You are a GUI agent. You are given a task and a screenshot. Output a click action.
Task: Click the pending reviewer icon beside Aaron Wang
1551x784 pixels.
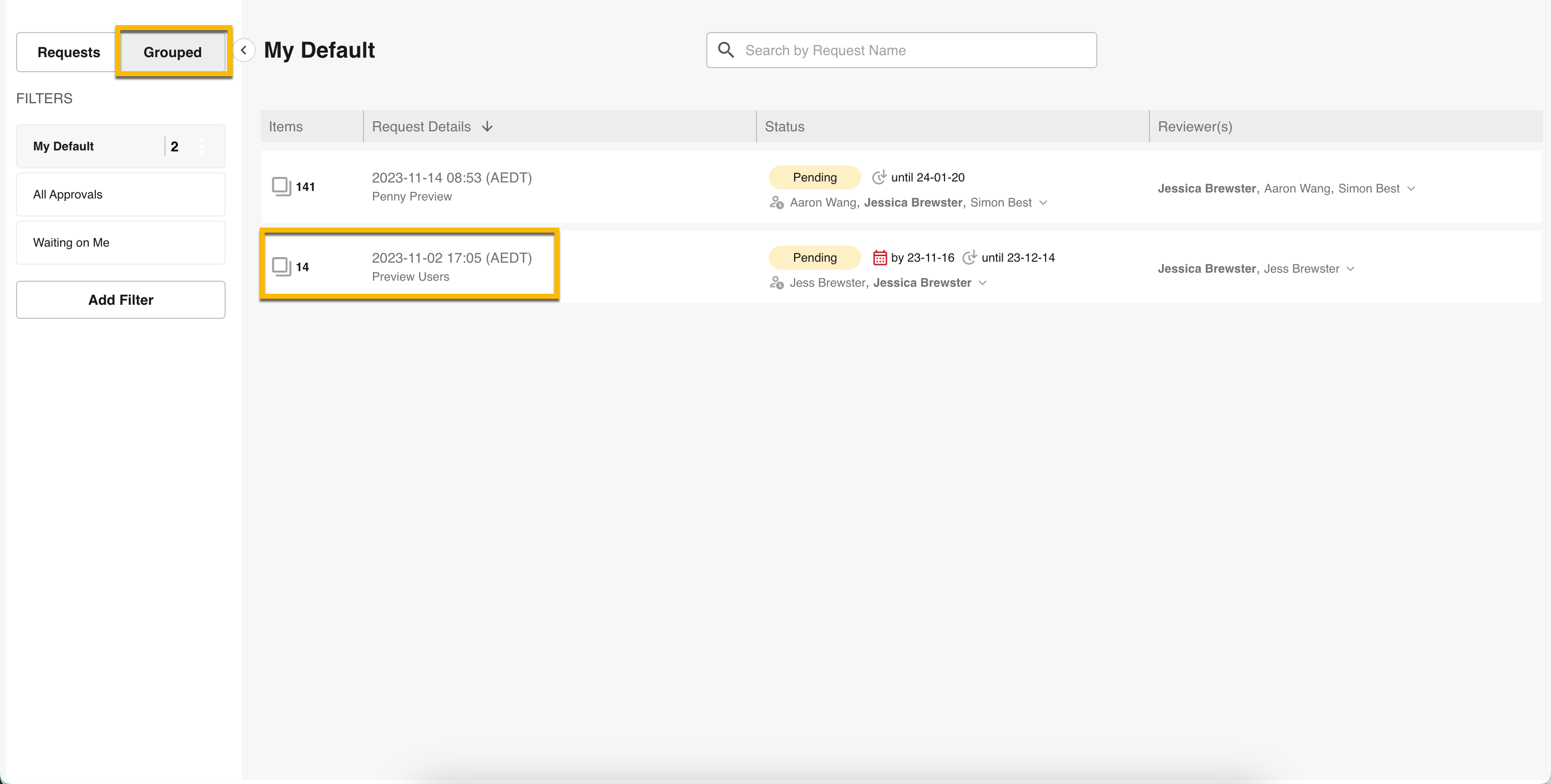tap(777, 203)
